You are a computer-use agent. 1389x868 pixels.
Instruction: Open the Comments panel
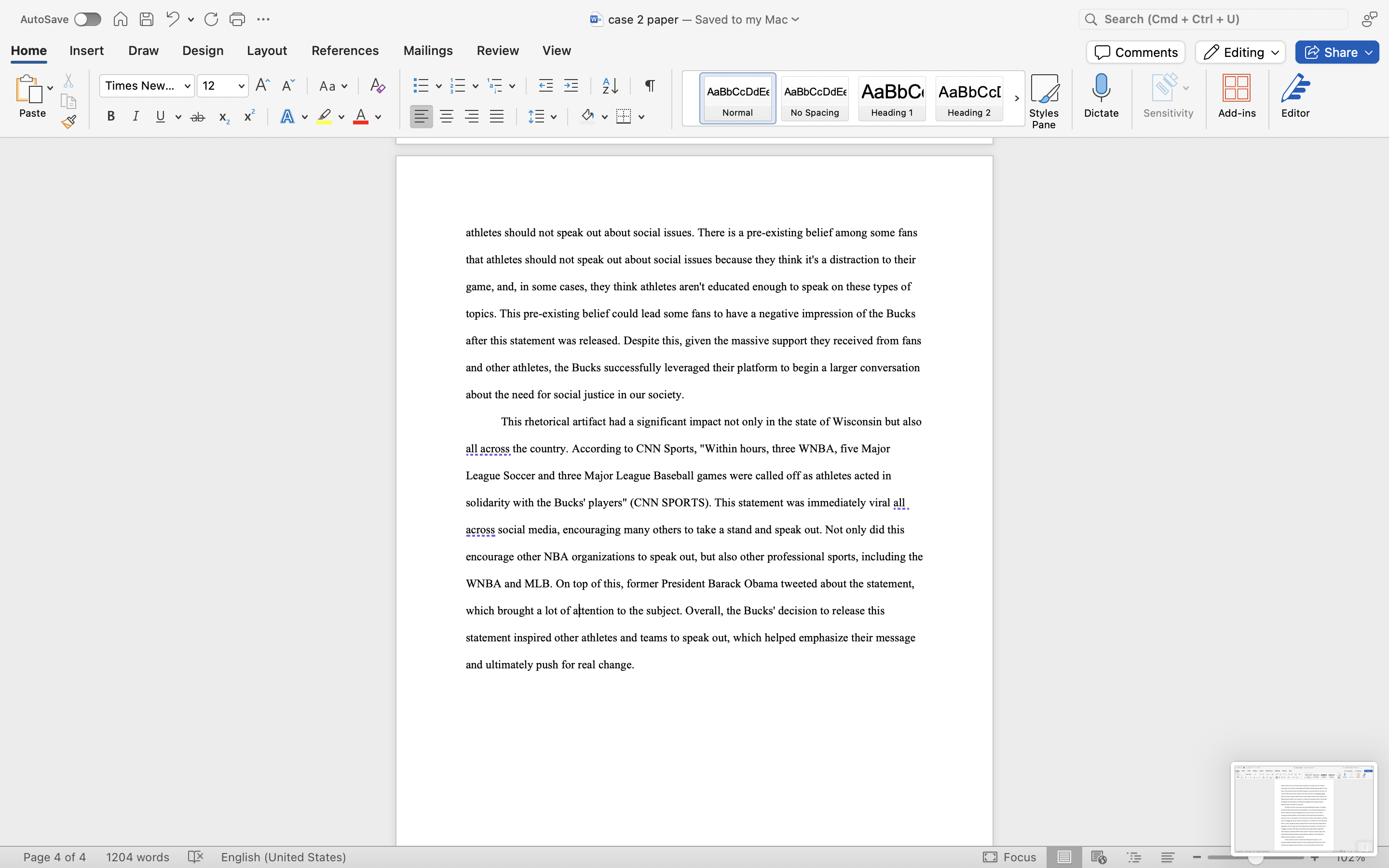1135,52
